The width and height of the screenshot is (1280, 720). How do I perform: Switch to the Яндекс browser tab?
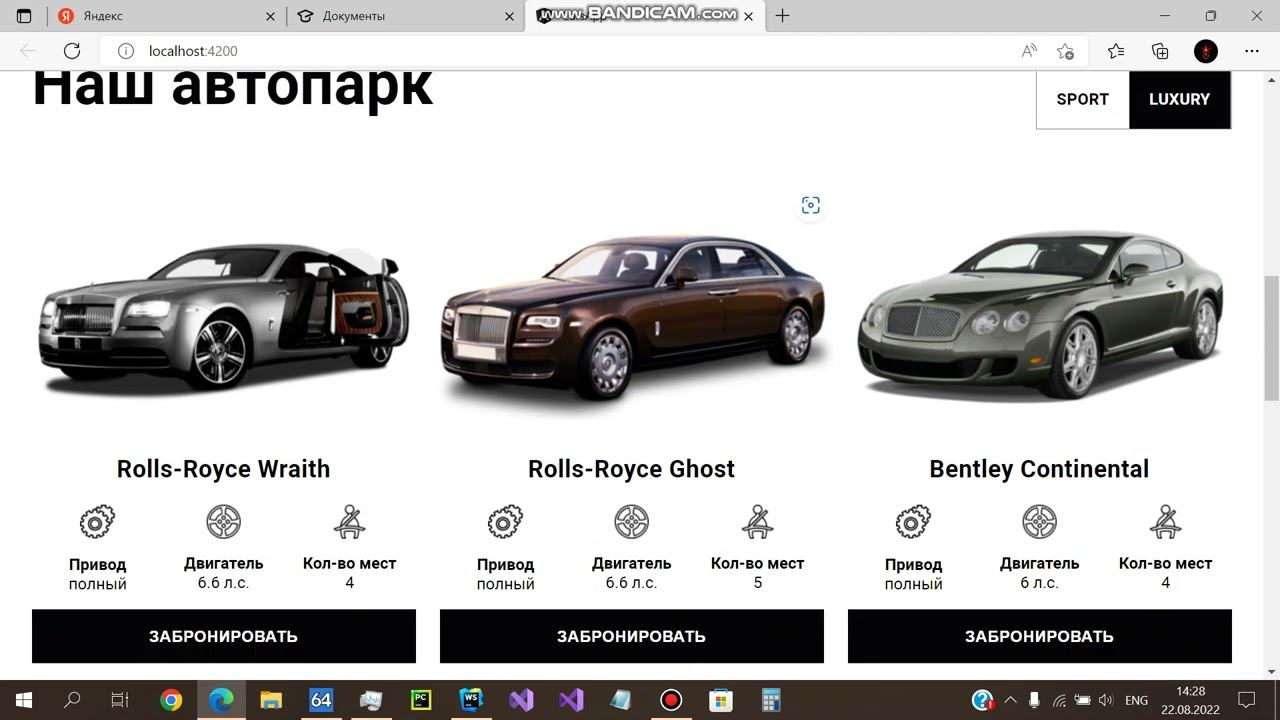[166, 16]
